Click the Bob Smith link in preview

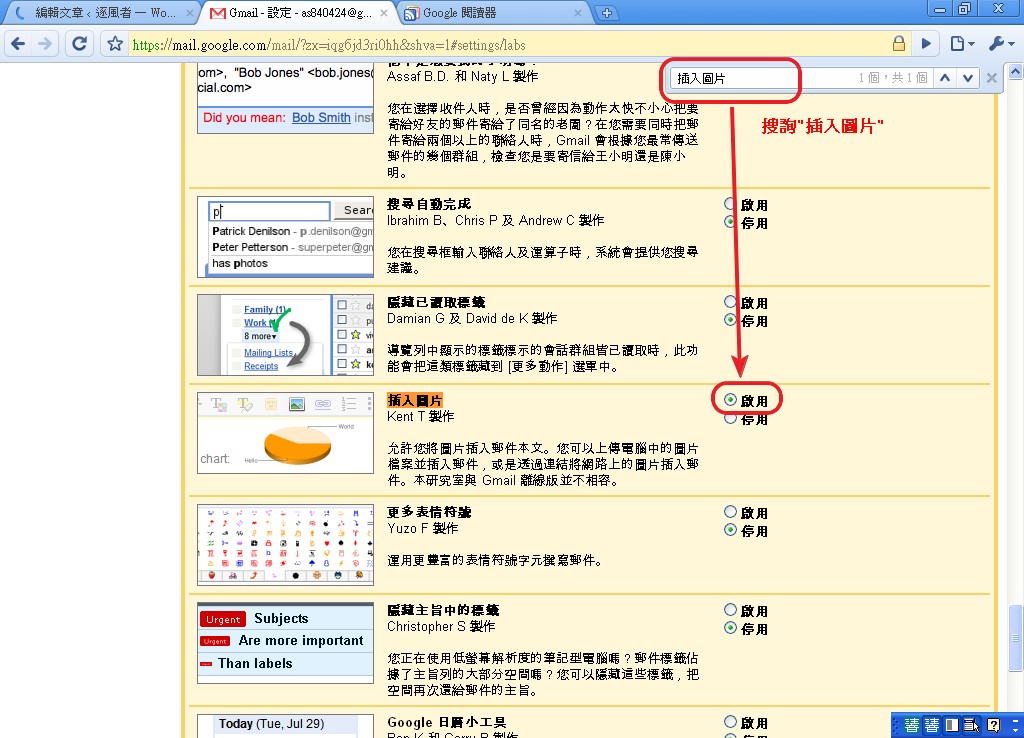click(x=321, y=118)
